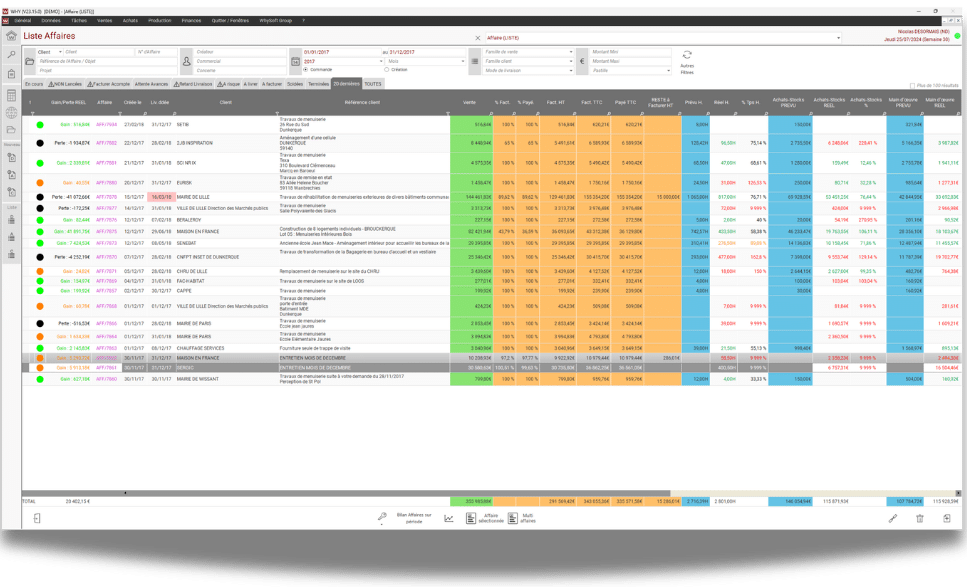Open the calculator icon in the sidebar

pos(11,95)
